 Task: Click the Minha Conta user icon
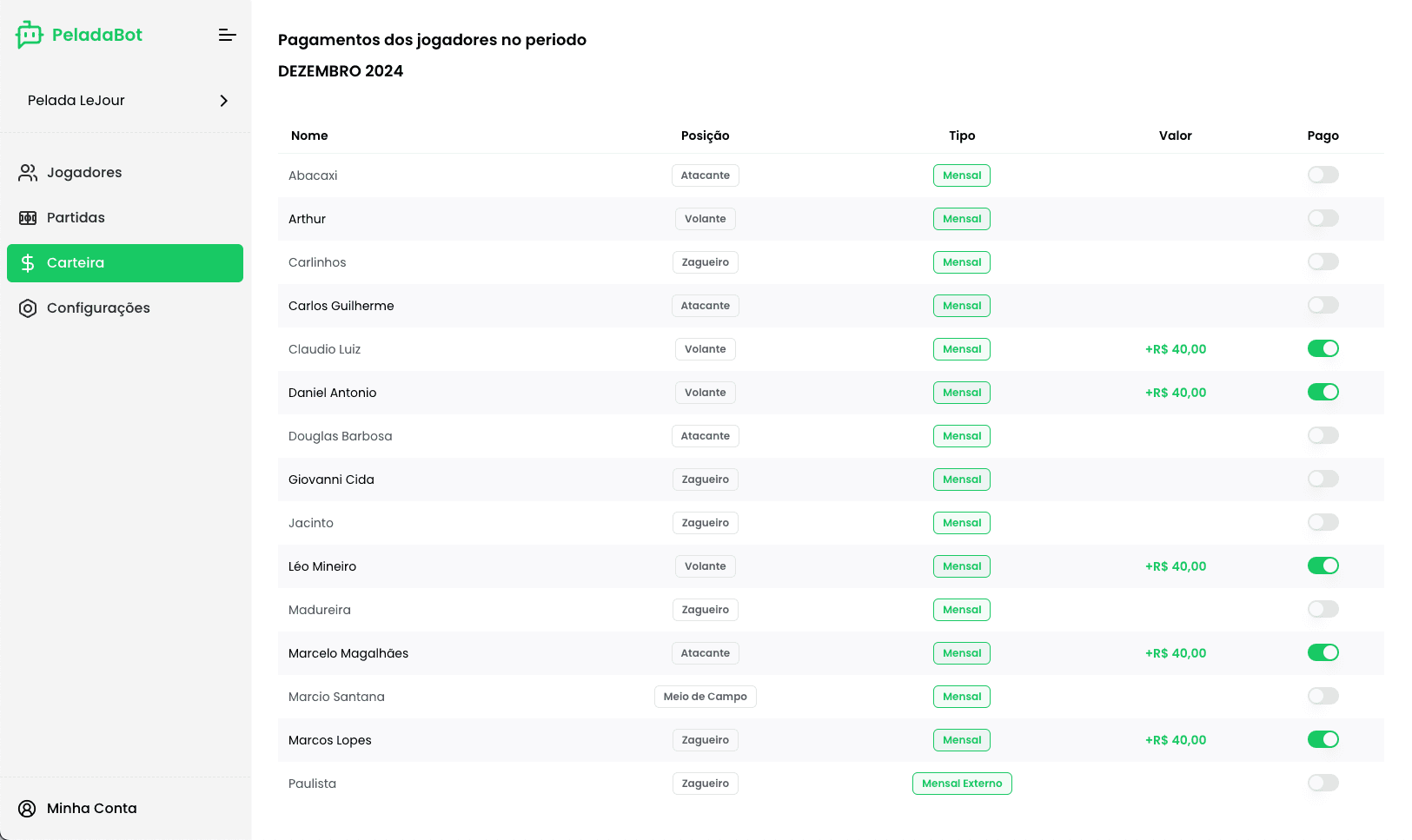pyautogui.click(x=28, y=809)
